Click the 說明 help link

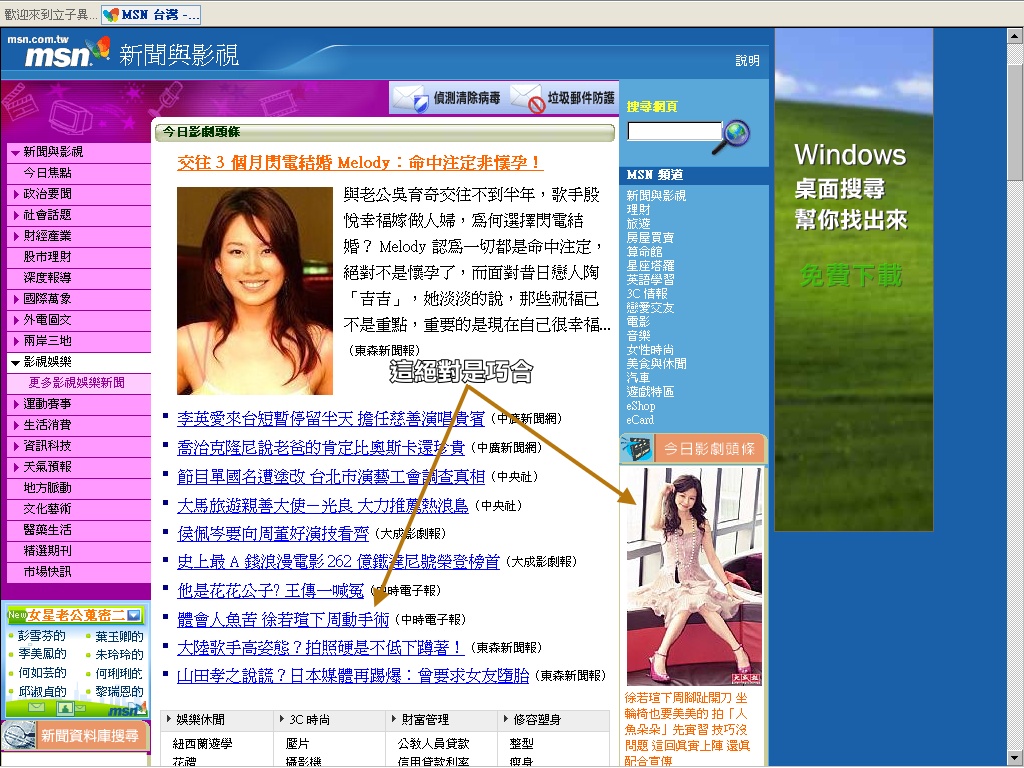coord(747,61)
